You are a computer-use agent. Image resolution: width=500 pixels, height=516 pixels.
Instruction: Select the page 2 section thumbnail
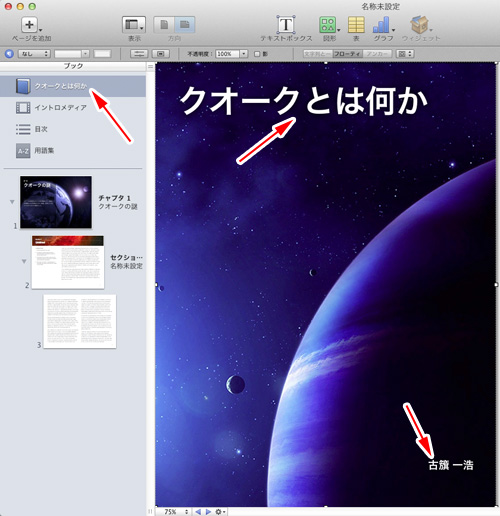[68, 262]
